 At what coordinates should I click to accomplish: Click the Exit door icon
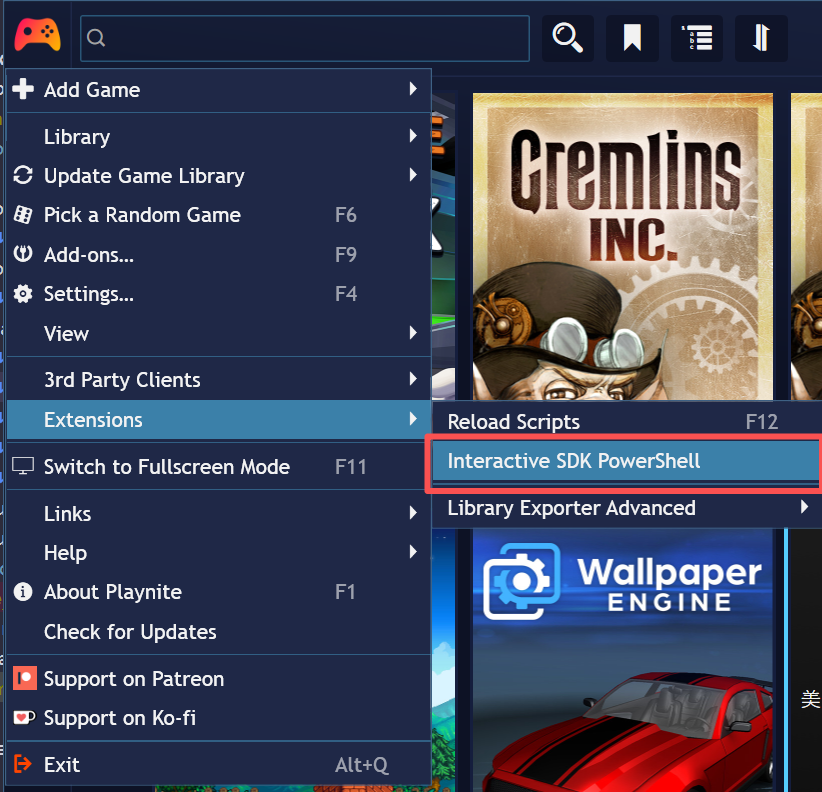pyautogui.click(x=22, y=764)
